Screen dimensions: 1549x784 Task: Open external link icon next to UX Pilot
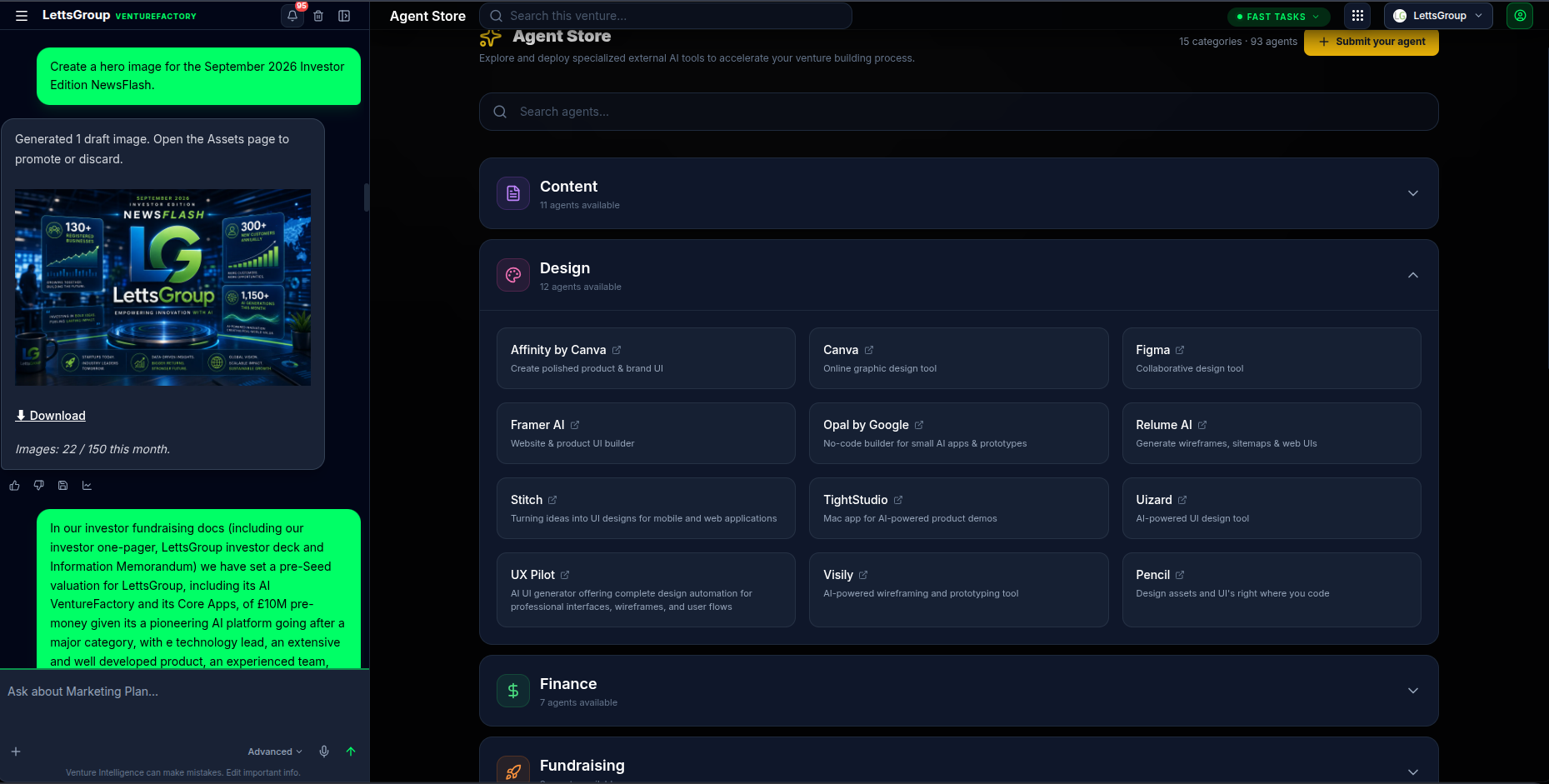point(565,575)
